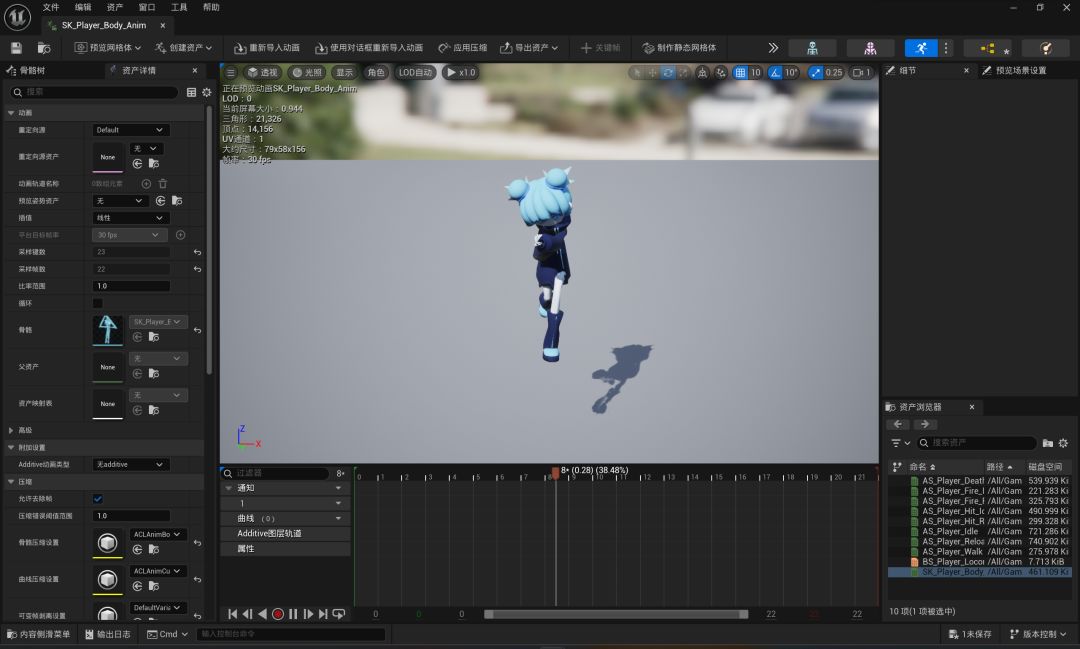Open details panel settings gear

click(207, 92)
